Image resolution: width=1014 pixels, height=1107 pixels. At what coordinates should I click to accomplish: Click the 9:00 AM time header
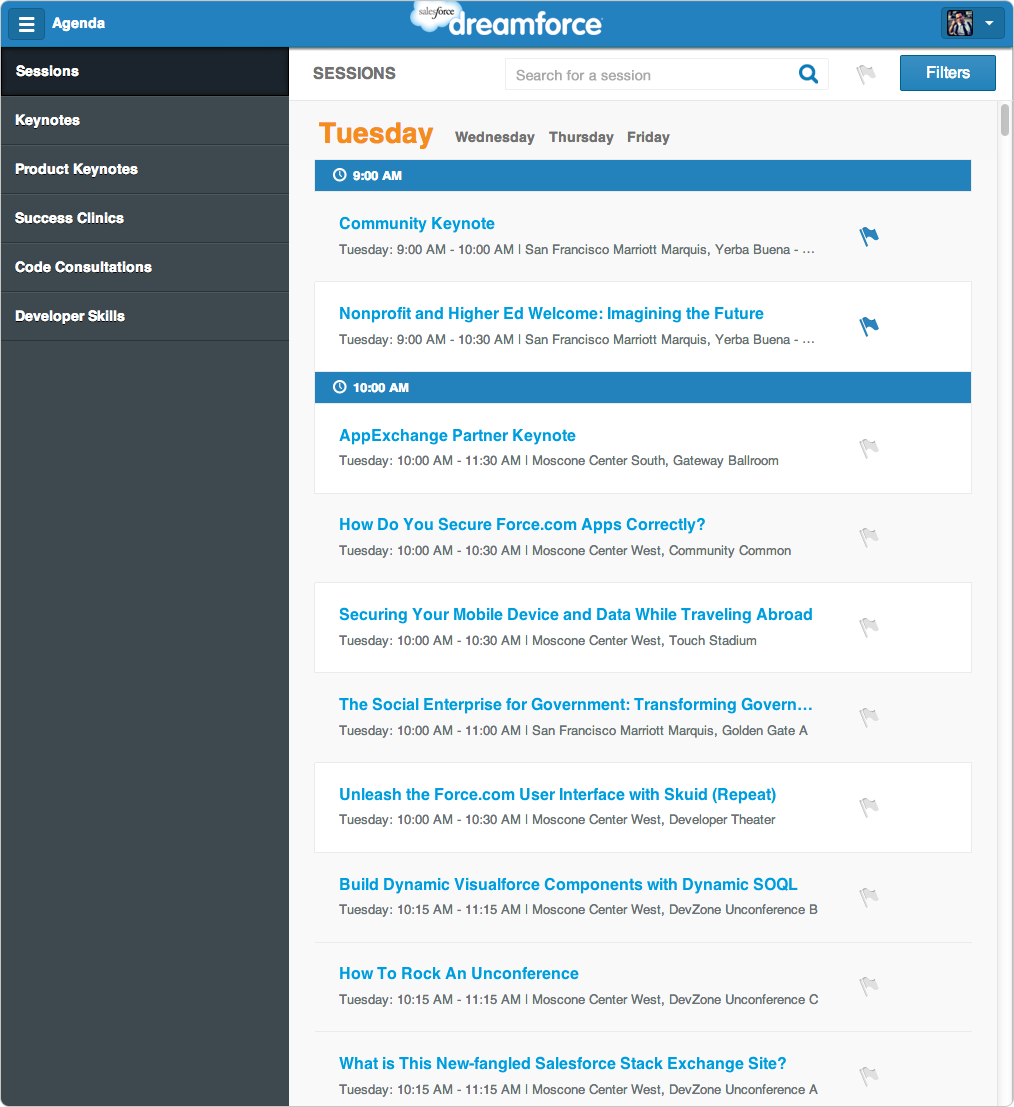pyautogui.click(x=643, y=176)
